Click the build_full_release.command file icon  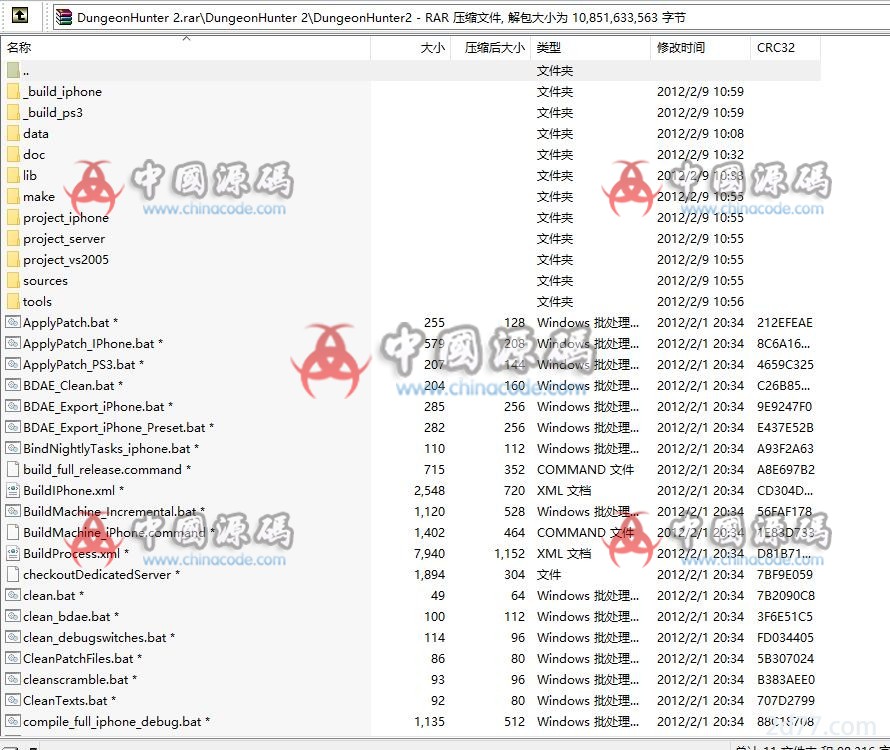(13, 470)
